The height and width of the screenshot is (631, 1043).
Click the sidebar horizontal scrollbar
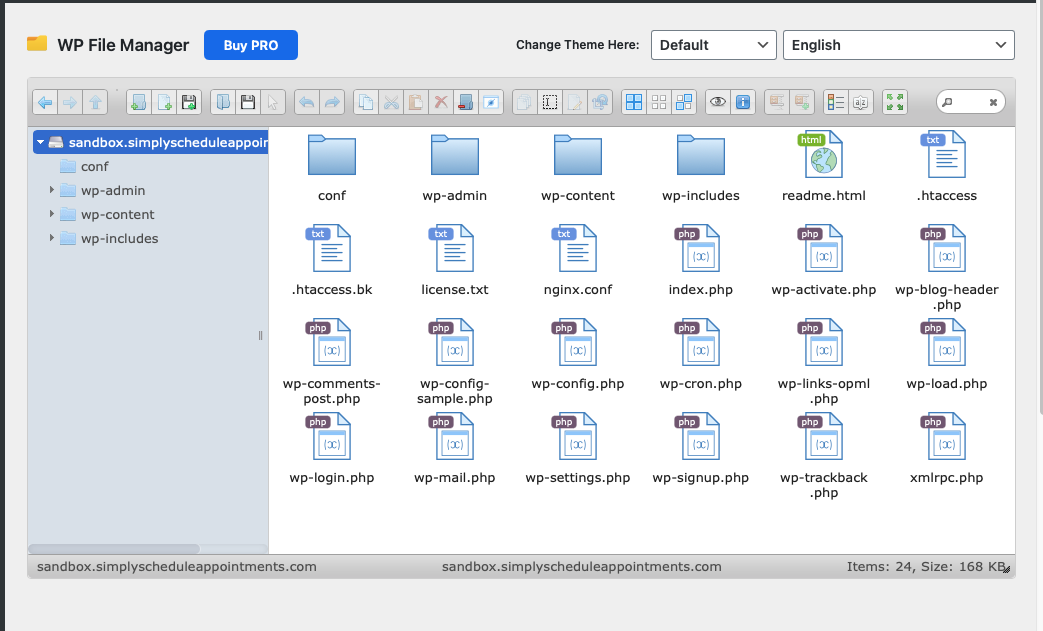tap(114, 548)
